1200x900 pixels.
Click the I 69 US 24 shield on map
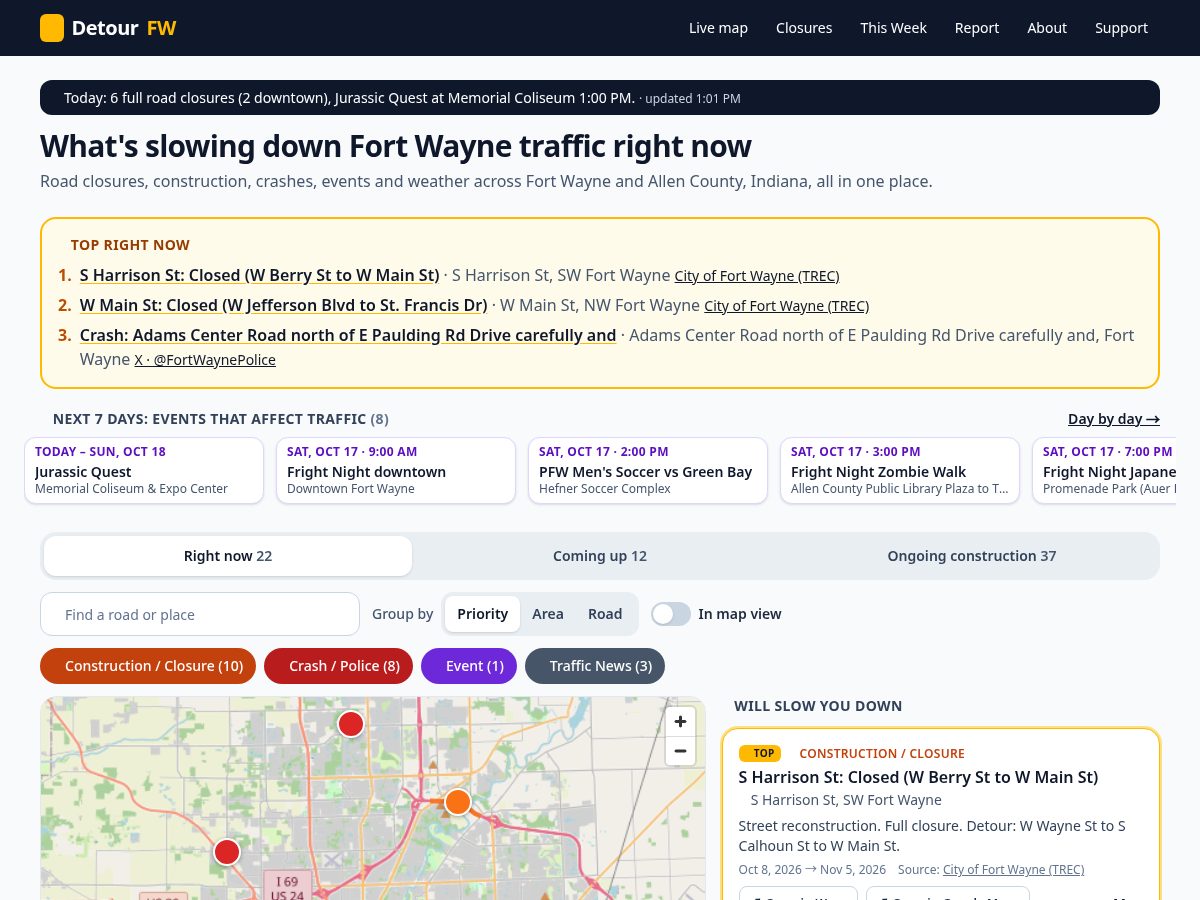[x=287, y=888]
